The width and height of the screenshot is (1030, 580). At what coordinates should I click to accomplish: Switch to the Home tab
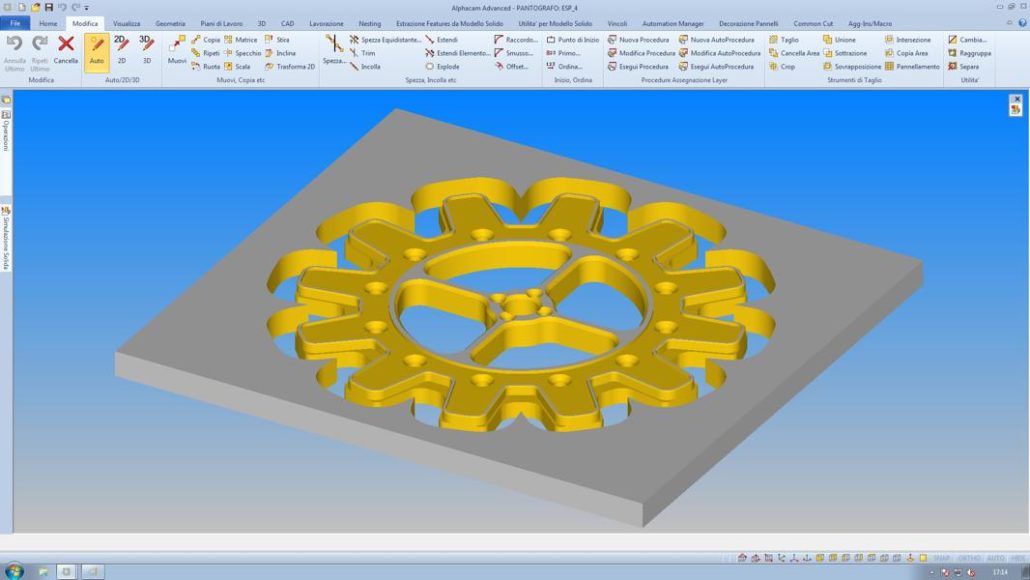[48, 23]
